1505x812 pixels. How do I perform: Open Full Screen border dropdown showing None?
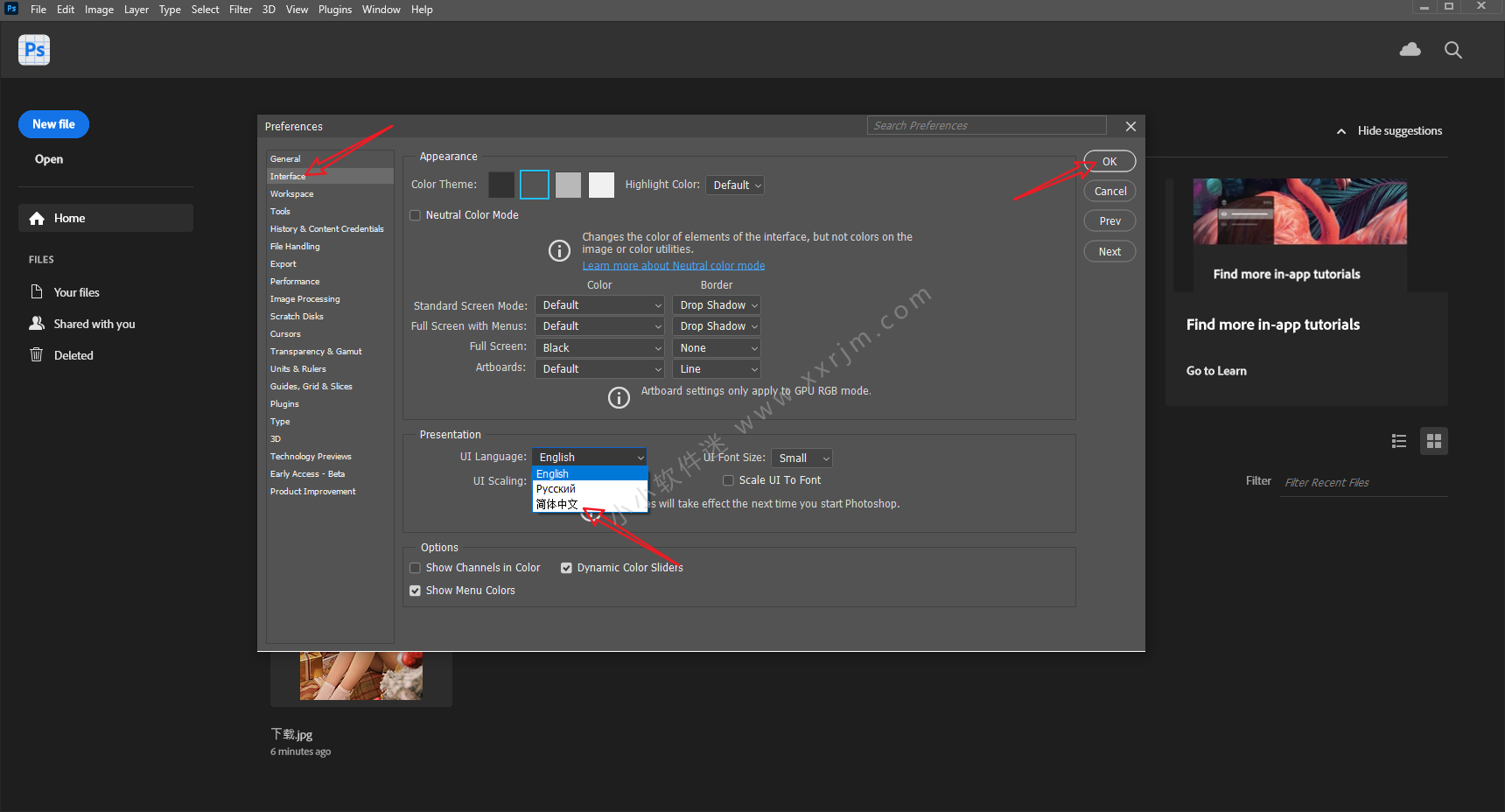pos(717,348)
